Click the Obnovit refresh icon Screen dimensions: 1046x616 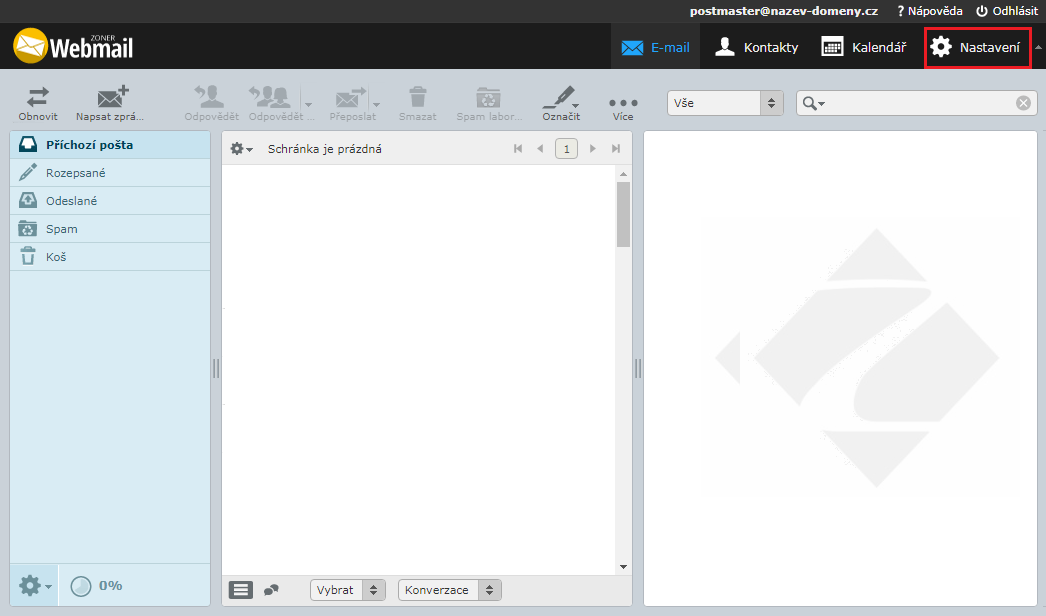[x=38, y=98]
